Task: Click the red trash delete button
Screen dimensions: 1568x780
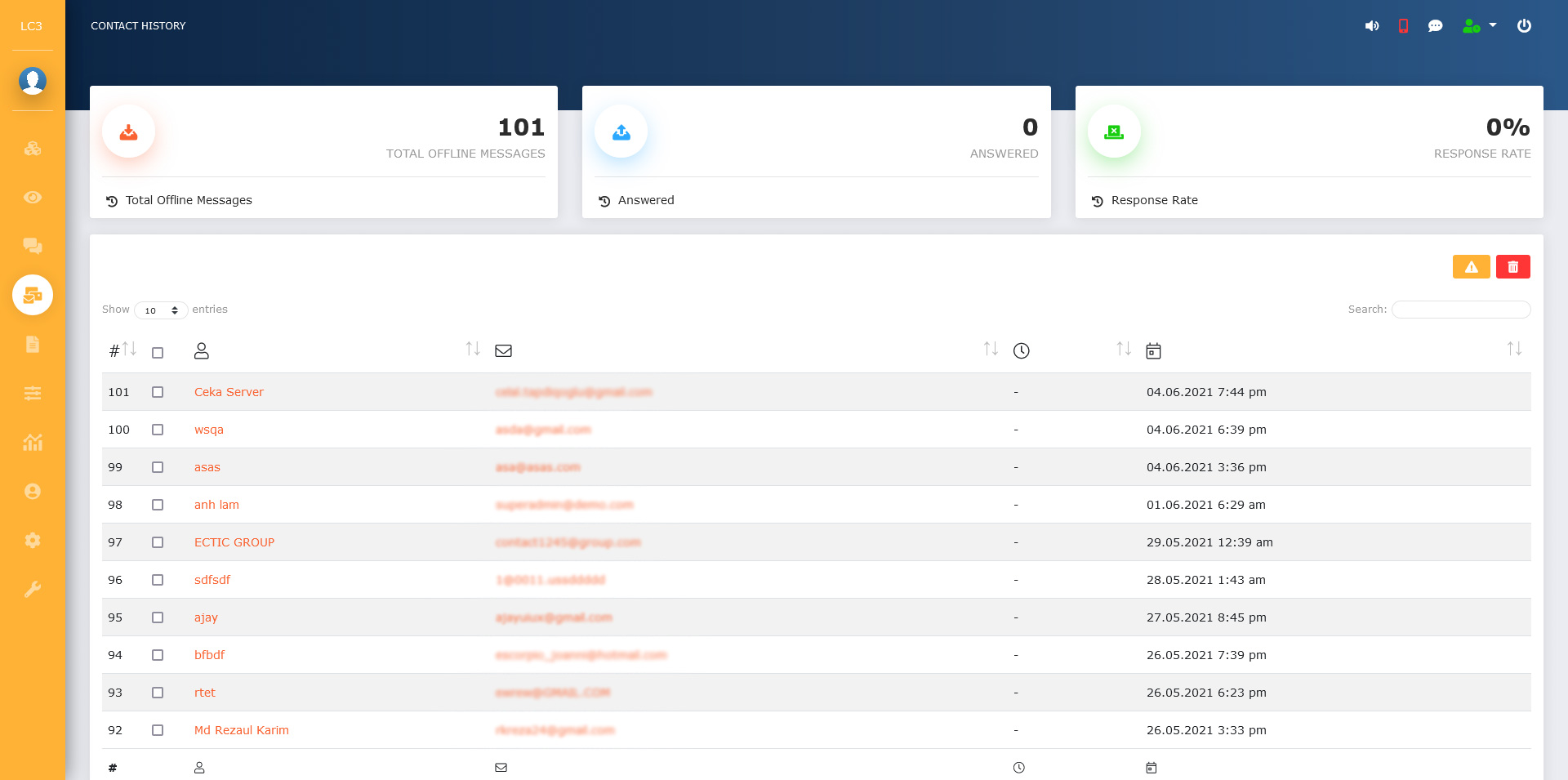Action: [1512, 267]
